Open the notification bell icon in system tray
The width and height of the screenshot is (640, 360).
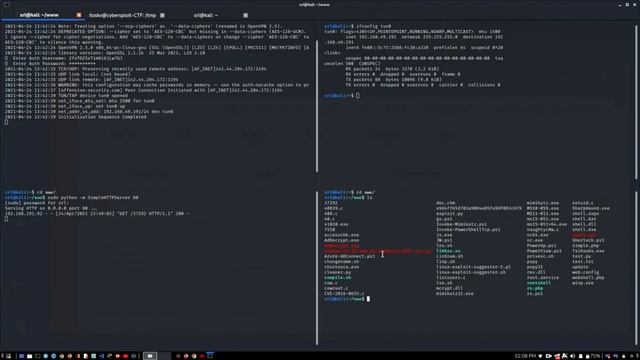[x=580, y=356]
